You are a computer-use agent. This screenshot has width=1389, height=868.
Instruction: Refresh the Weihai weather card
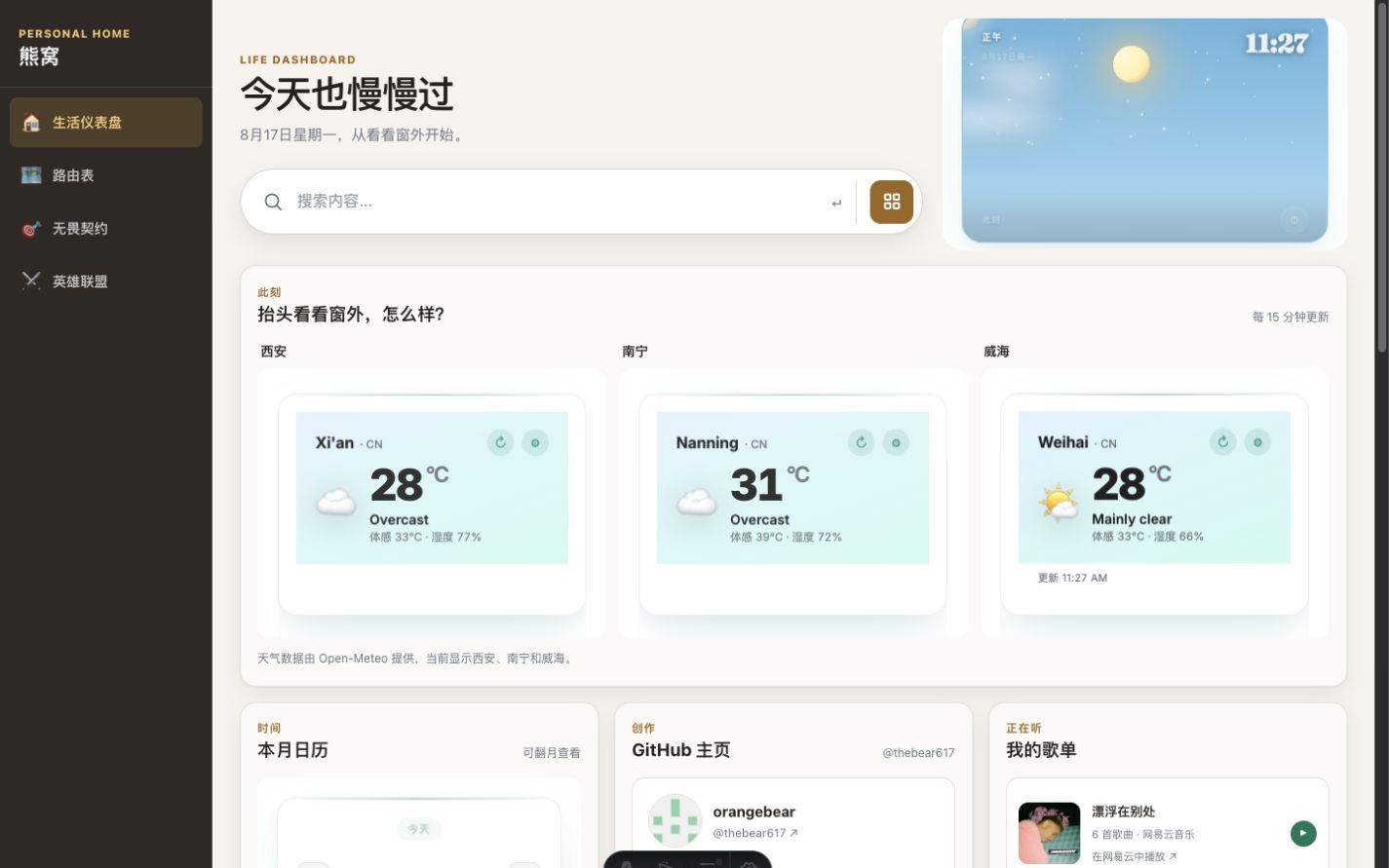coord(1222,441)
